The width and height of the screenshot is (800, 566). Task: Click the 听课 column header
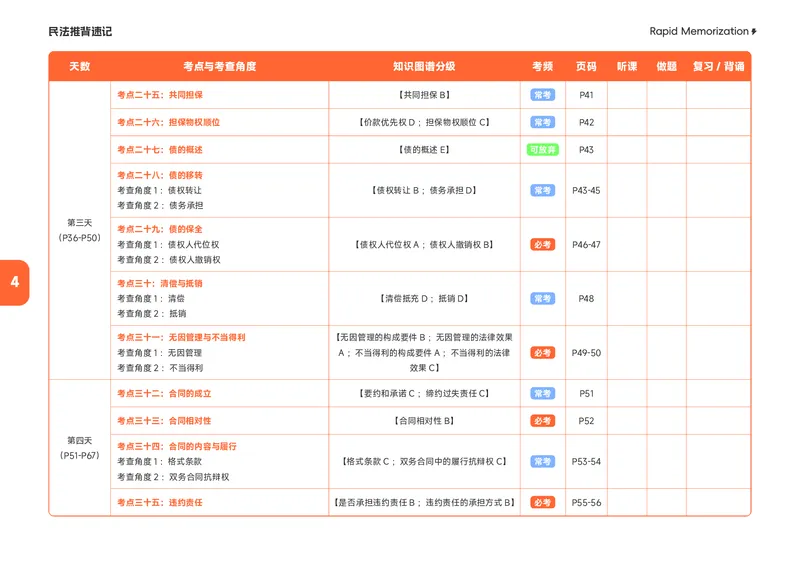point(627,66)
